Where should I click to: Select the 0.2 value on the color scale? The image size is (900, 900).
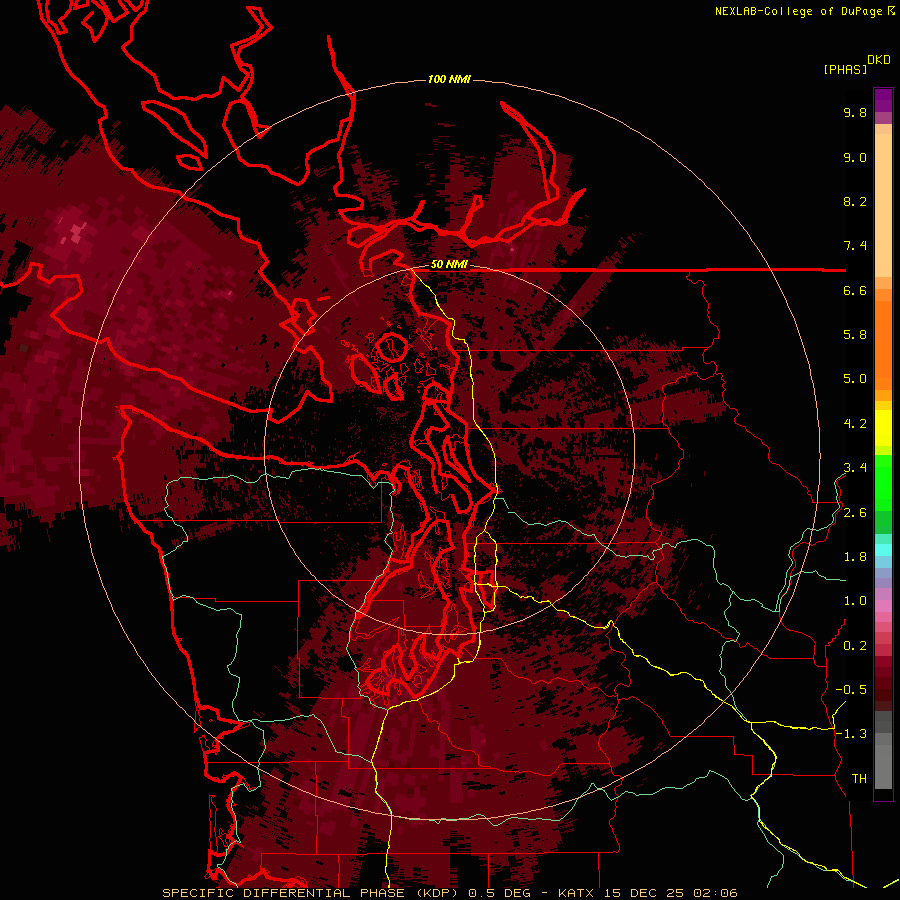coord(855,646)
